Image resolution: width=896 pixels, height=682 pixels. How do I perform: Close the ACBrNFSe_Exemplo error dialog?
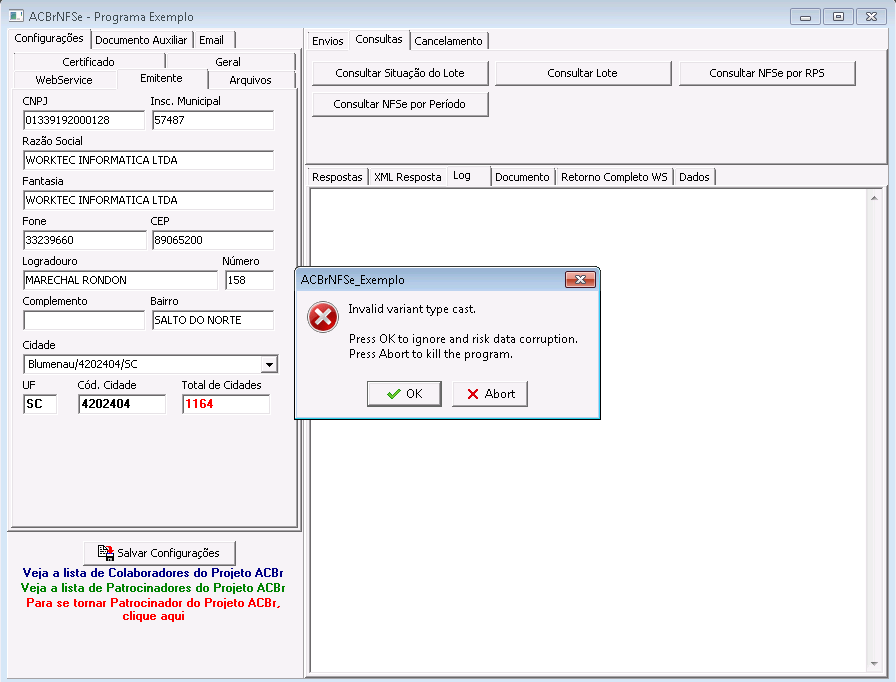(x=580, y=279)
